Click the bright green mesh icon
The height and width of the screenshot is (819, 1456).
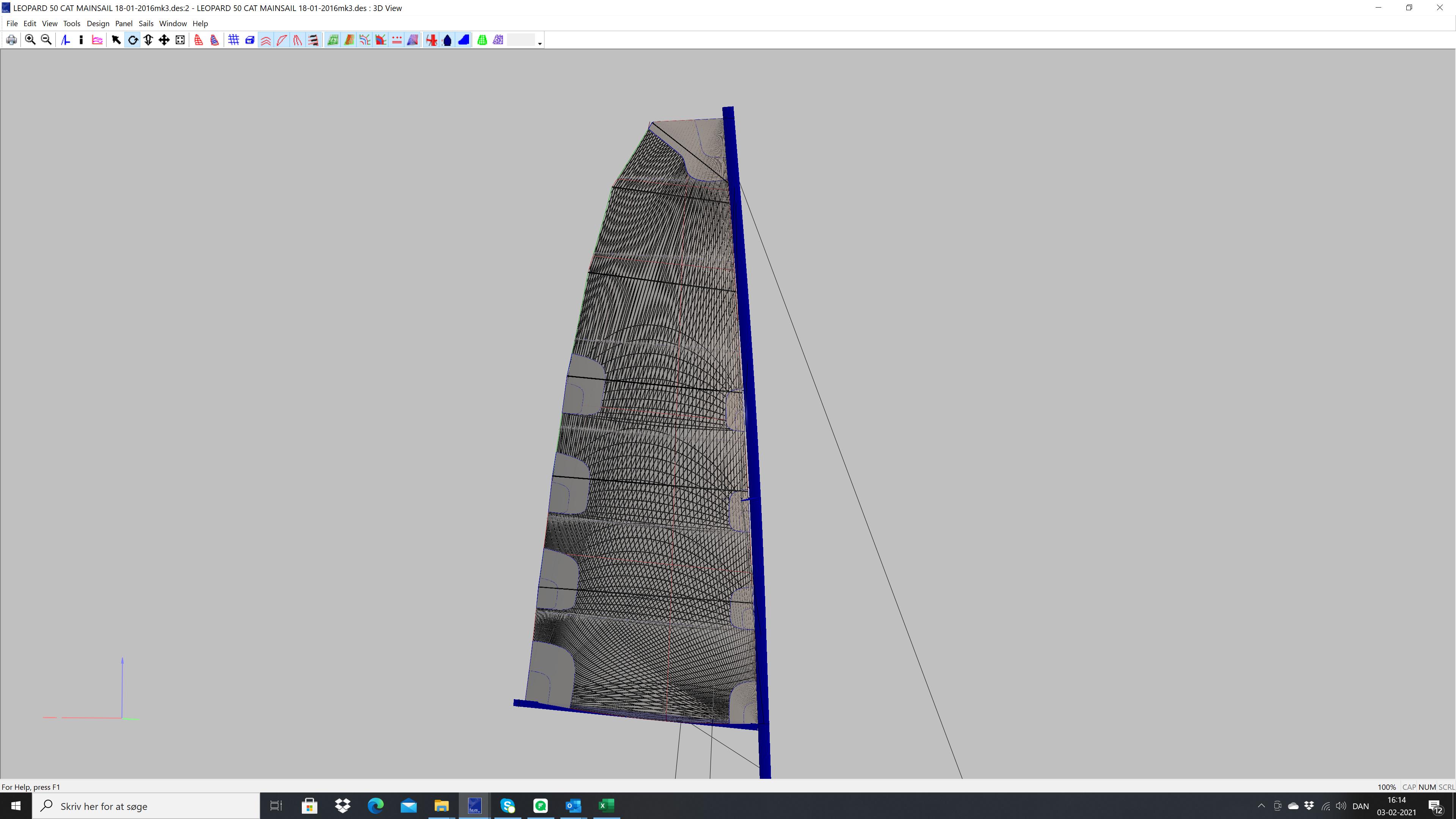pyautogui.click(x=482, y=39)
